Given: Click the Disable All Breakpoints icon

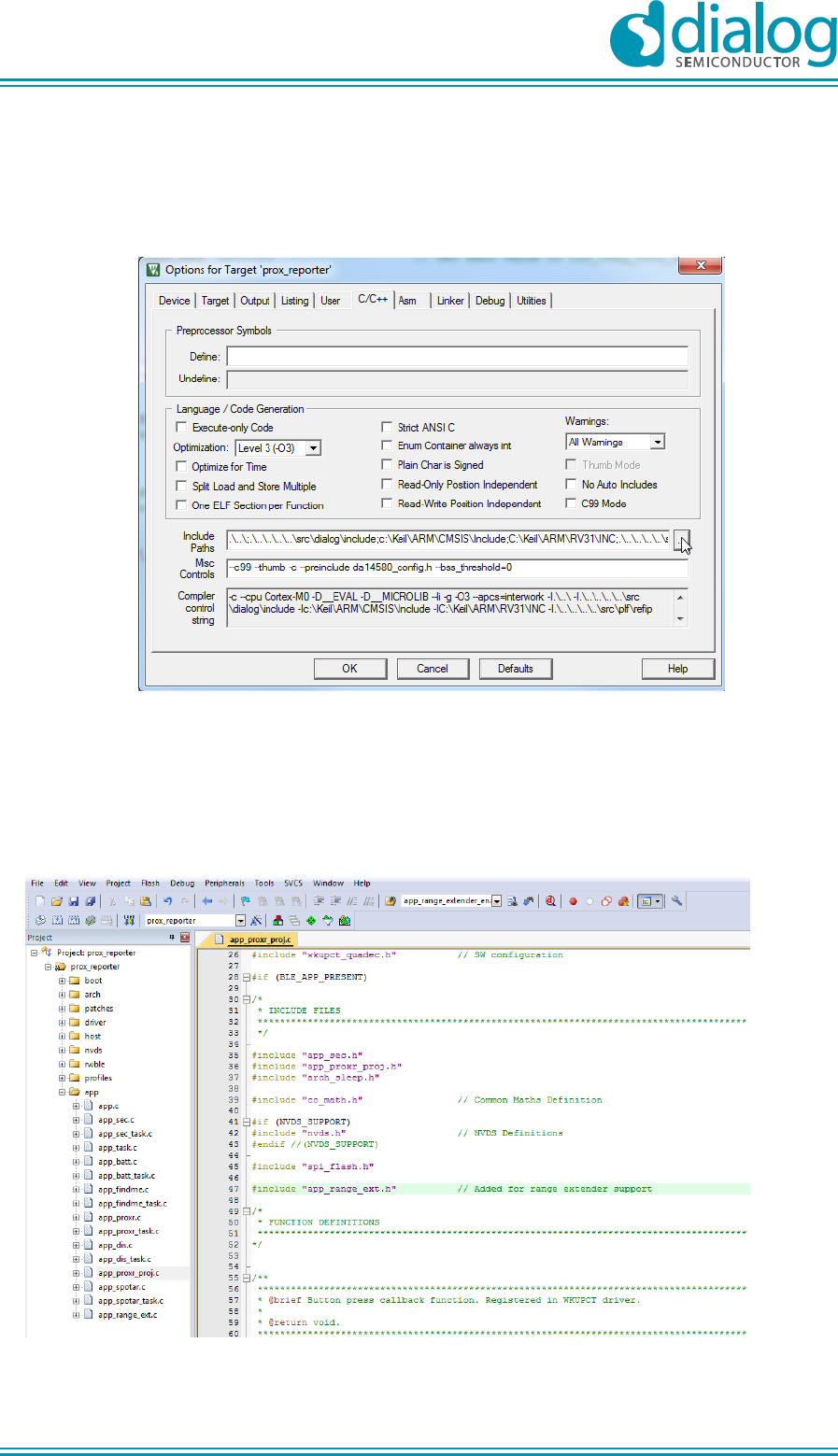Looking at the screenshot, I should [606, 901].
